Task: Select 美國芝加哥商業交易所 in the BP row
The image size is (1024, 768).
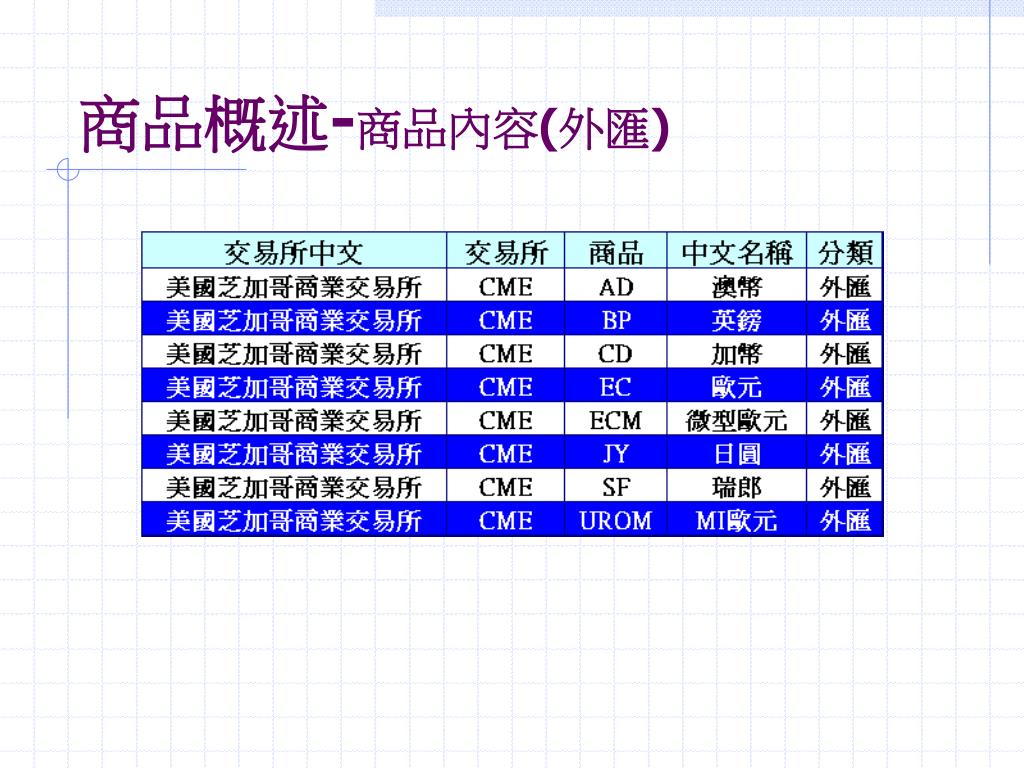Action: (x=294, y=319)
